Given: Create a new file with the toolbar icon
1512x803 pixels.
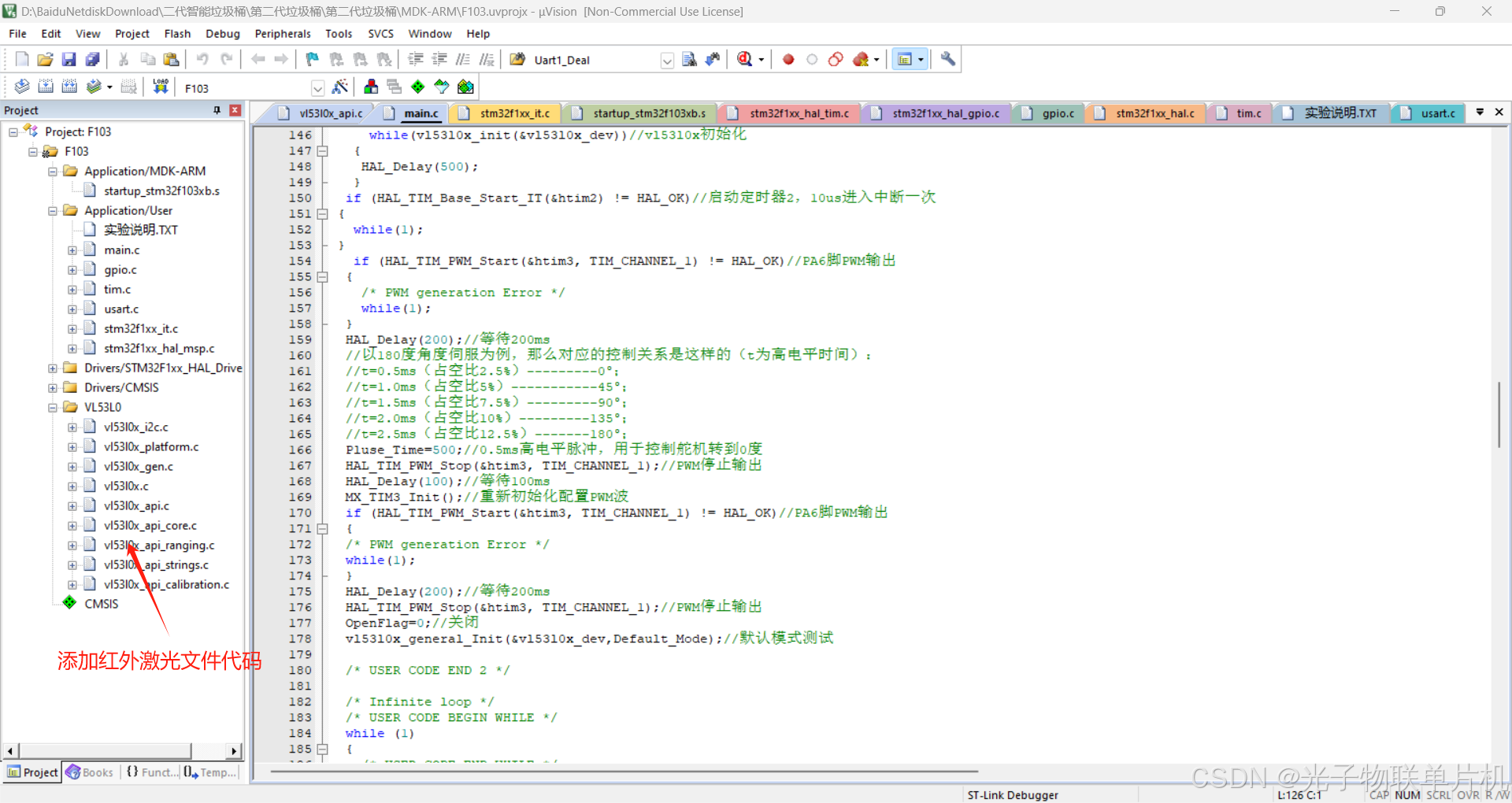Looking at the screenshot, I should point(22,60).
